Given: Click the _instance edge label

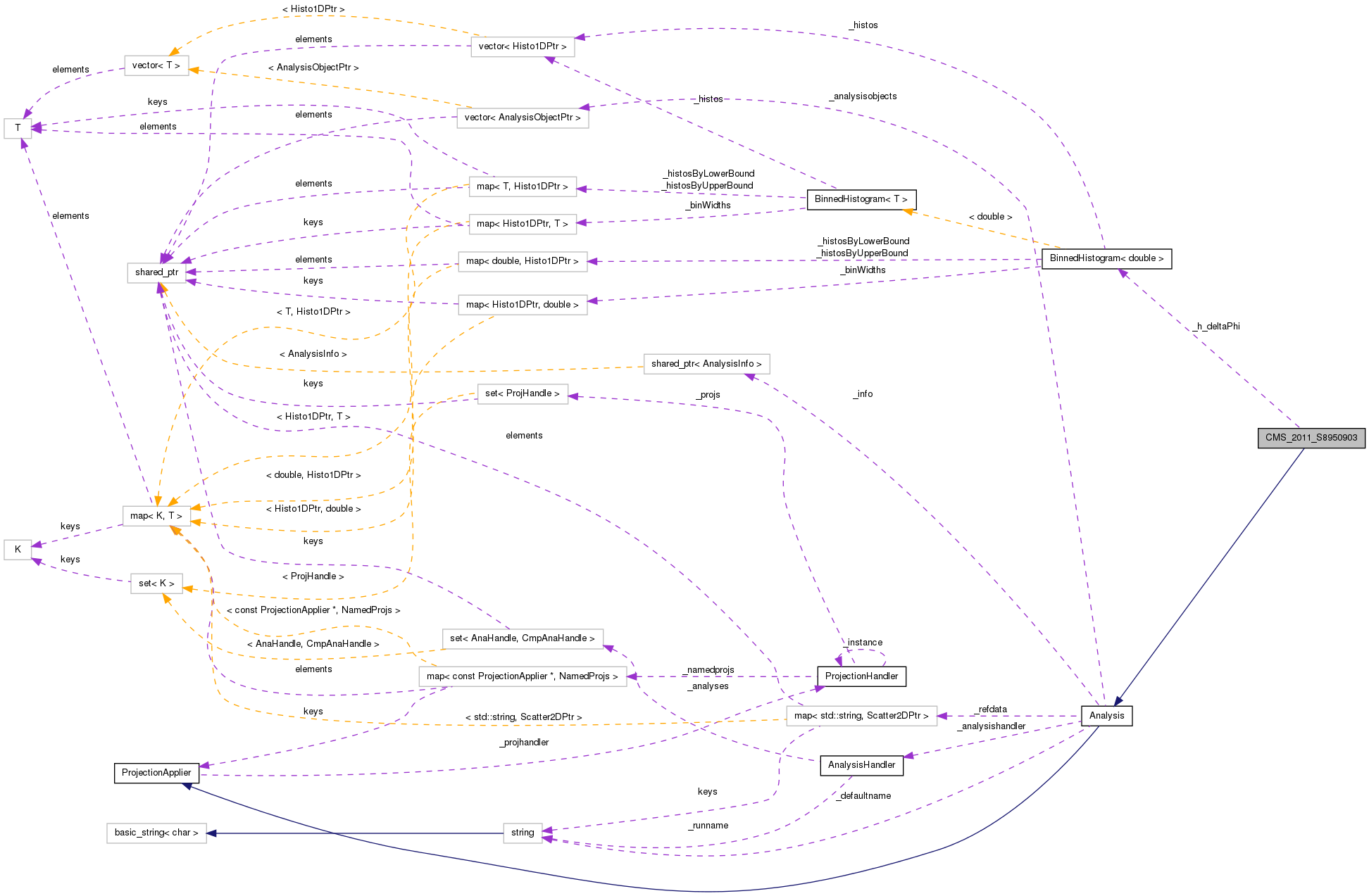Looking at the screenshot, I should click(863, 643).
